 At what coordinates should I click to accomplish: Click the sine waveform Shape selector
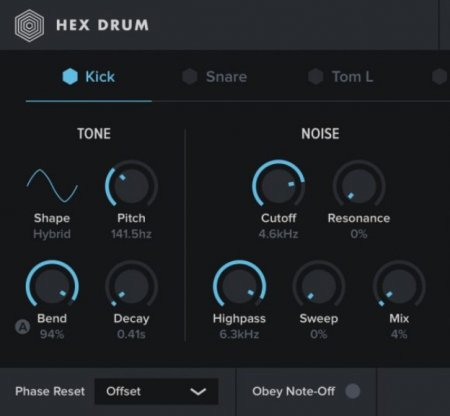52,186
